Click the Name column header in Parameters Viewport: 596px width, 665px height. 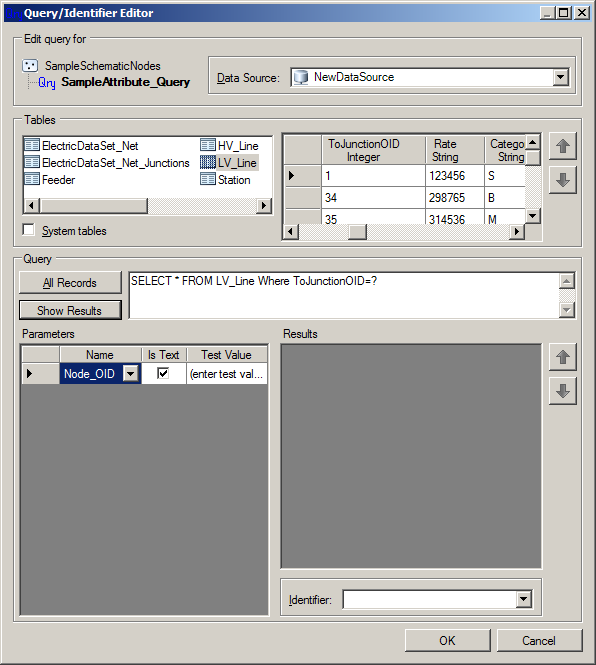pos(100,355)
